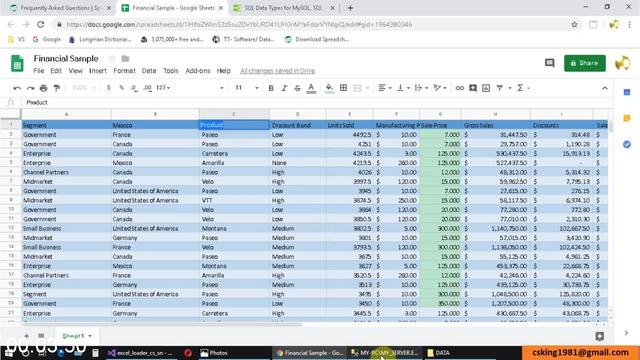Open the Tasks side panel icon

point(627,144)
